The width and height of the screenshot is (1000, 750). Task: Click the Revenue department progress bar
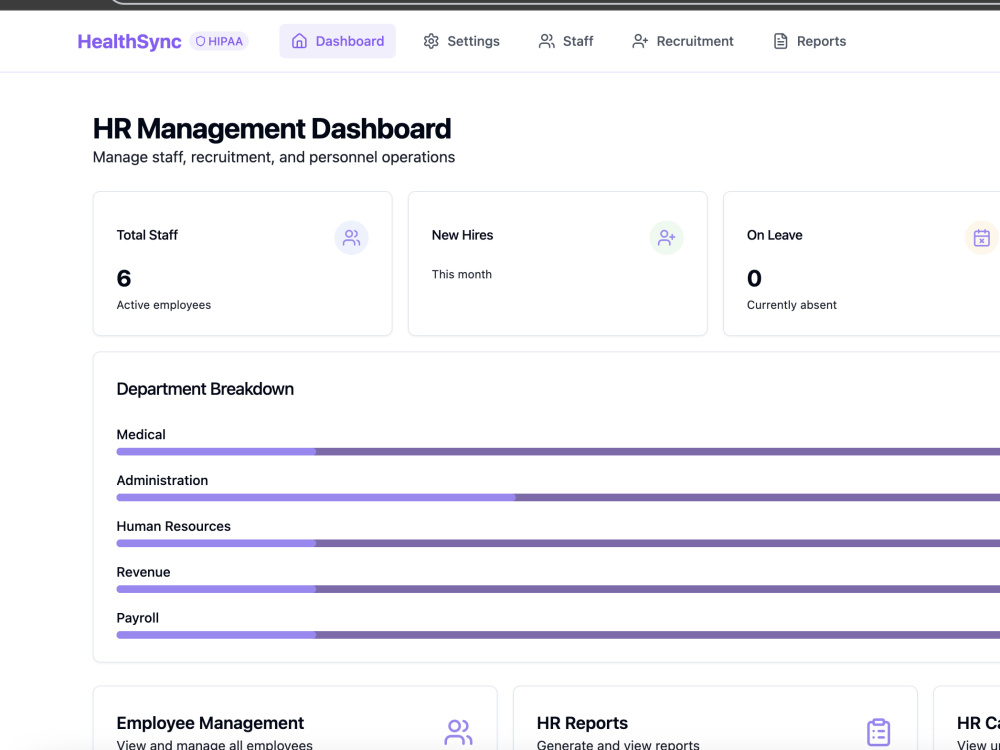(x=558, y=589)
